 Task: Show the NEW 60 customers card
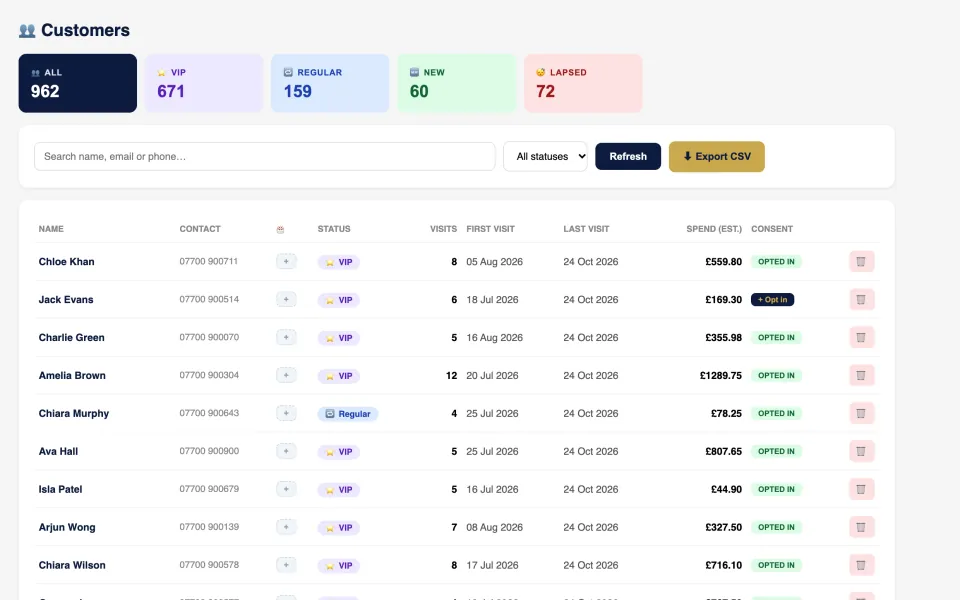coord(457,83)
